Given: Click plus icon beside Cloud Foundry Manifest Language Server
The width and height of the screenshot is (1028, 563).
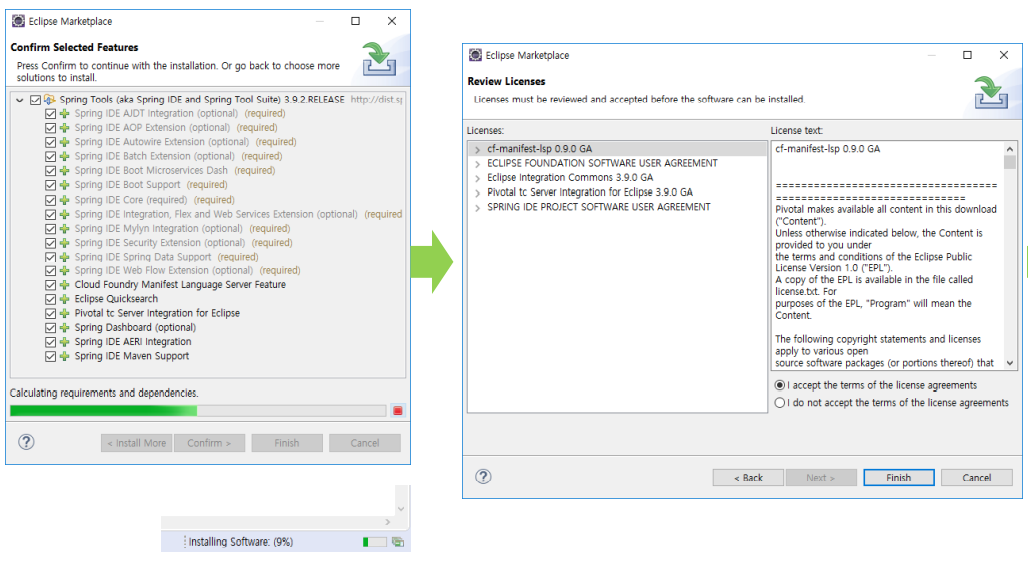Looking at the screenshot, I should pos(64,285).
